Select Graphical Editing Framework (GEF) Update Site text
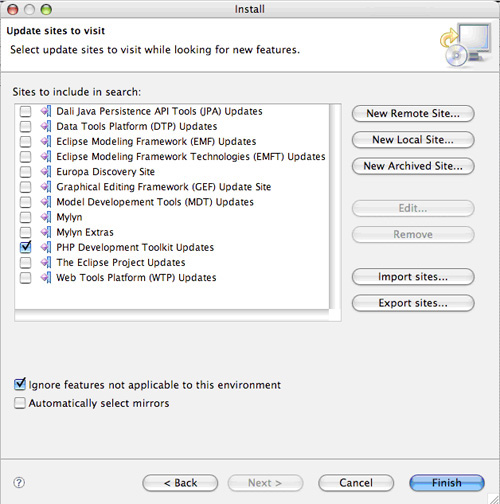 164,187
